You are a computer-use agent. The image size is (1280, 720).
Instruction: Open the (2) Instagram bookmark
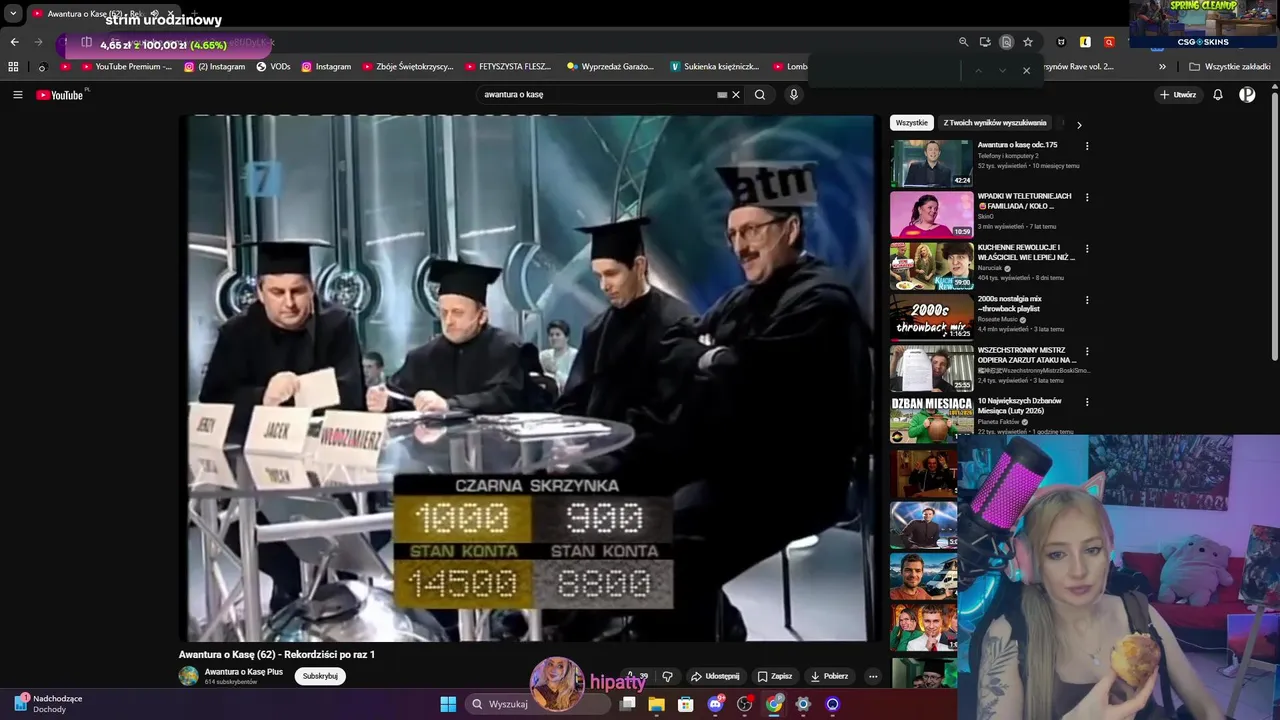click(x=214, y=67)
